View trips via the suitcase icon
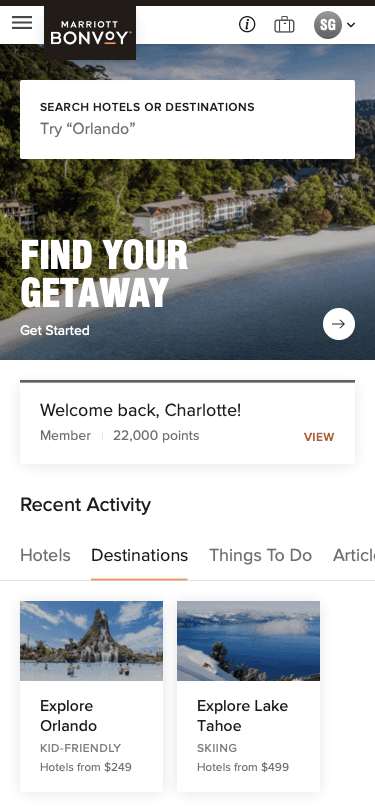 coord(284,24)
